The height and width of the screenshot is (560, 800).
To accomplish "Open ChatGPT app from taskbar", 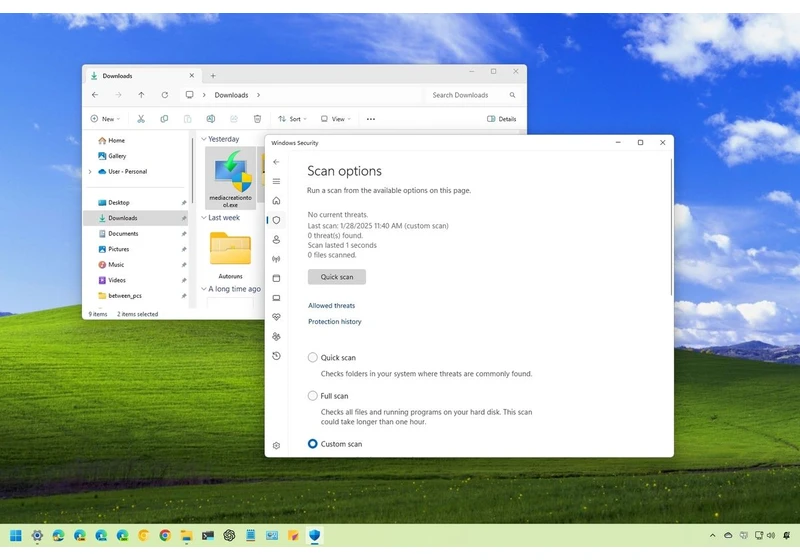I will (x=229, y=535).
